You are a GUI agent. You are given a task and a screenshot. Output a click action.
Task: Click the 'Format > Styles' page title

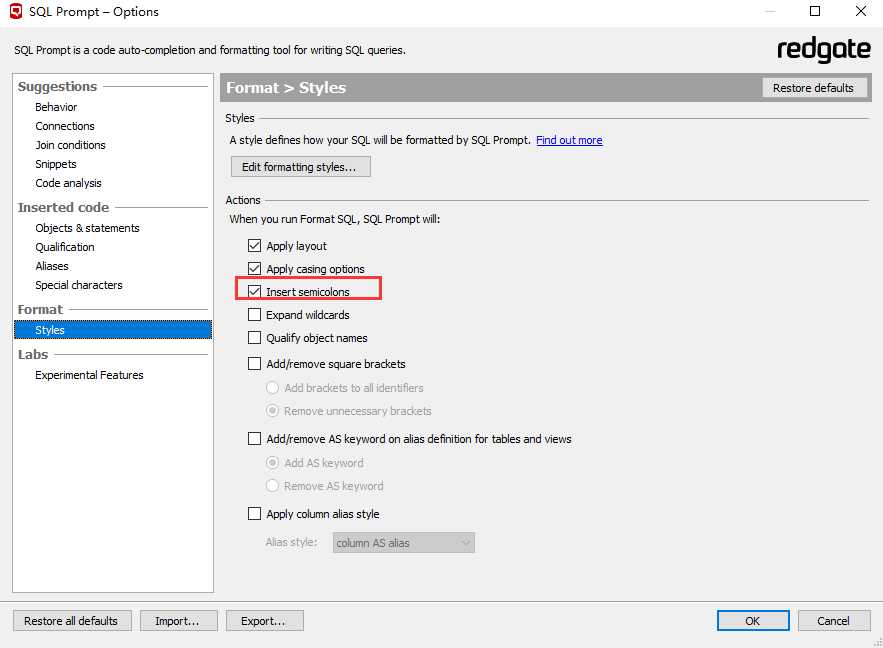(x=286, y=88)
